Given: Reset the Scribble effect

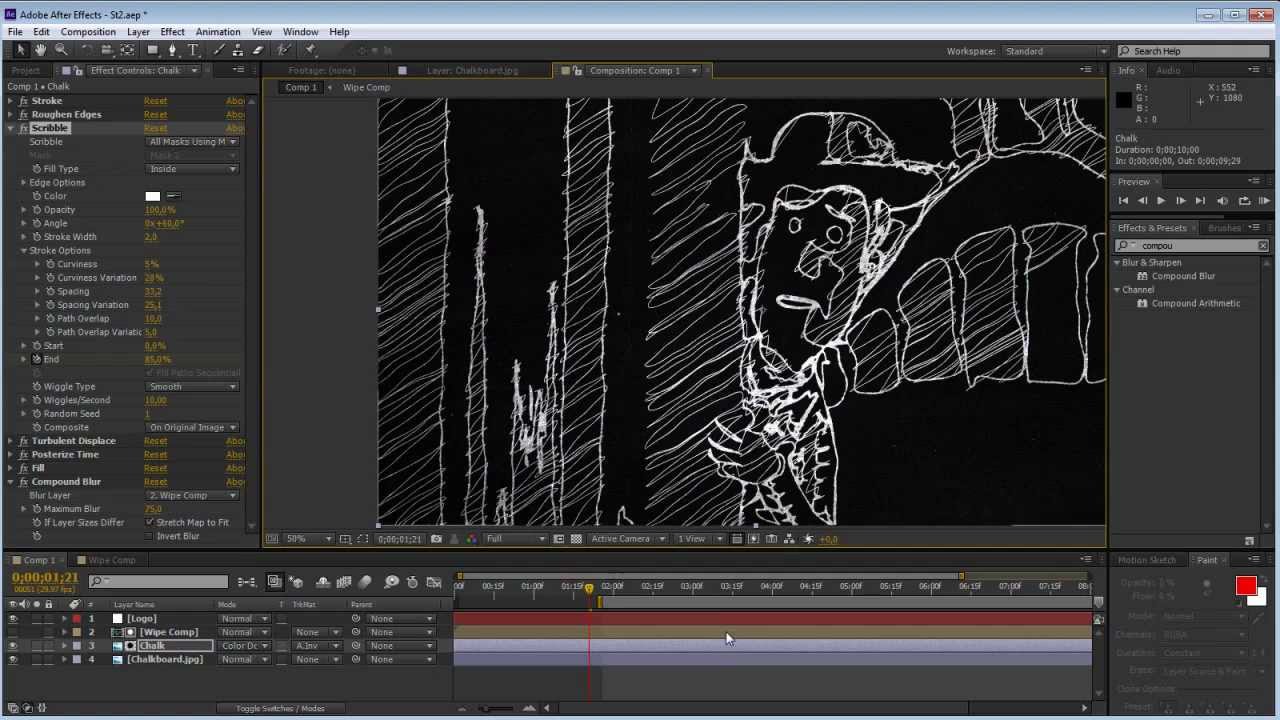Looking at the screenshot, I should tap(155, 128).
